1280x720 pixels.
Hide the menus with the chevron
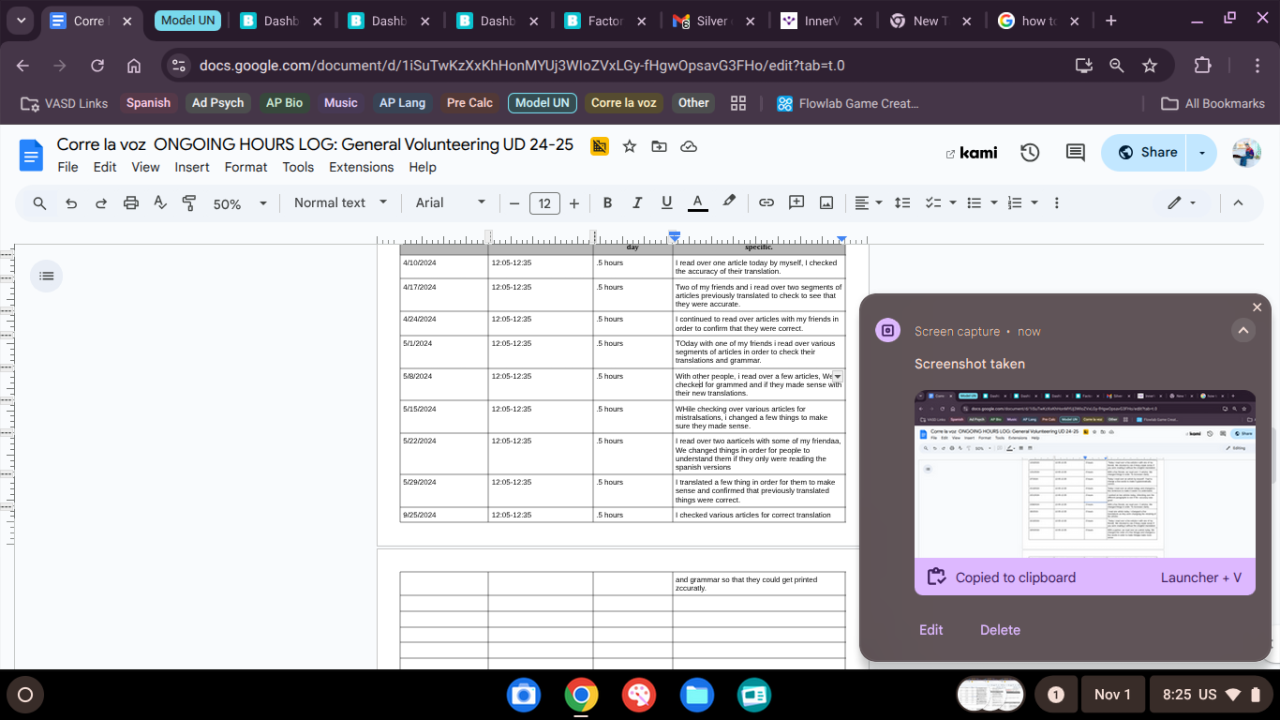1237,203
